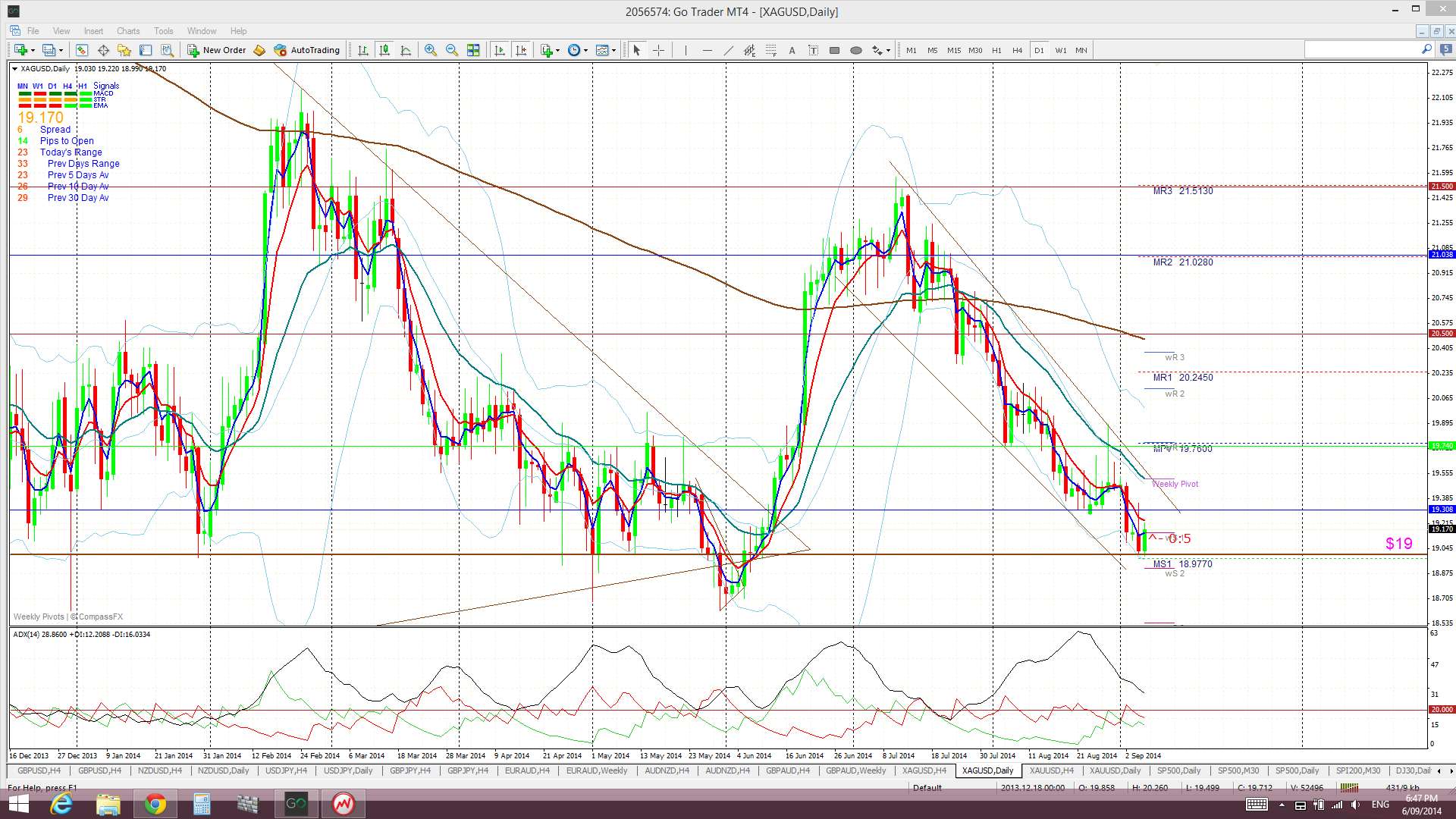1456x819 pixels.
Task: Click the Zoom In magnifier icon
Action: (x=431, y=50)
